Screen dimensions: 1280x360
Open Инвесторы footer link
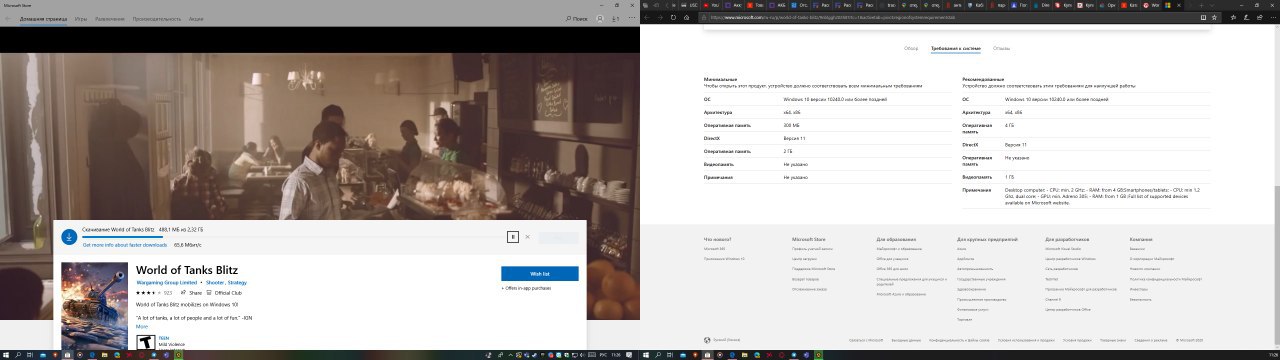(1138, 289)
